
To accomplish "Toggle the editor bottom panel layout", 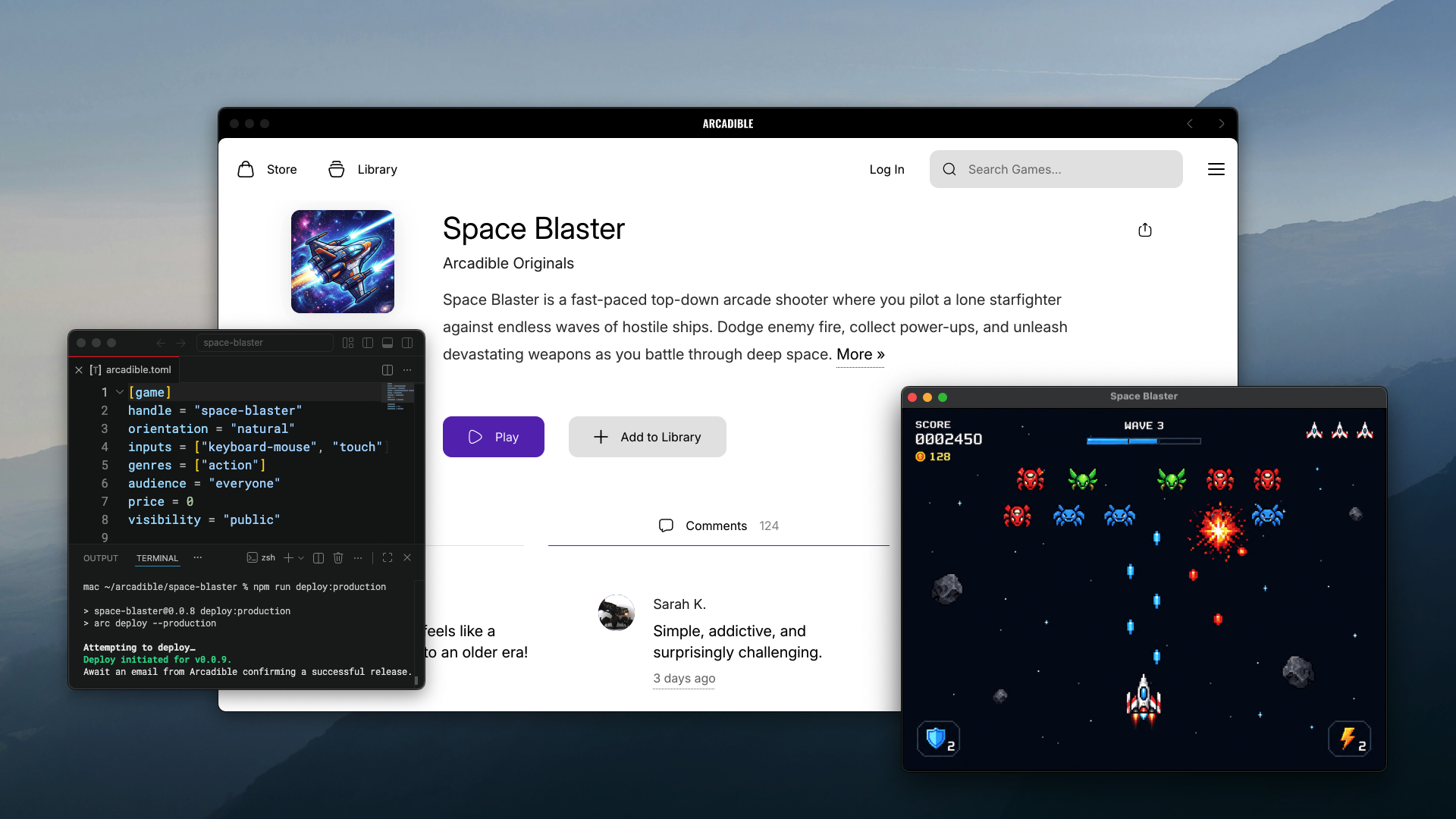I will pos(388,343).
